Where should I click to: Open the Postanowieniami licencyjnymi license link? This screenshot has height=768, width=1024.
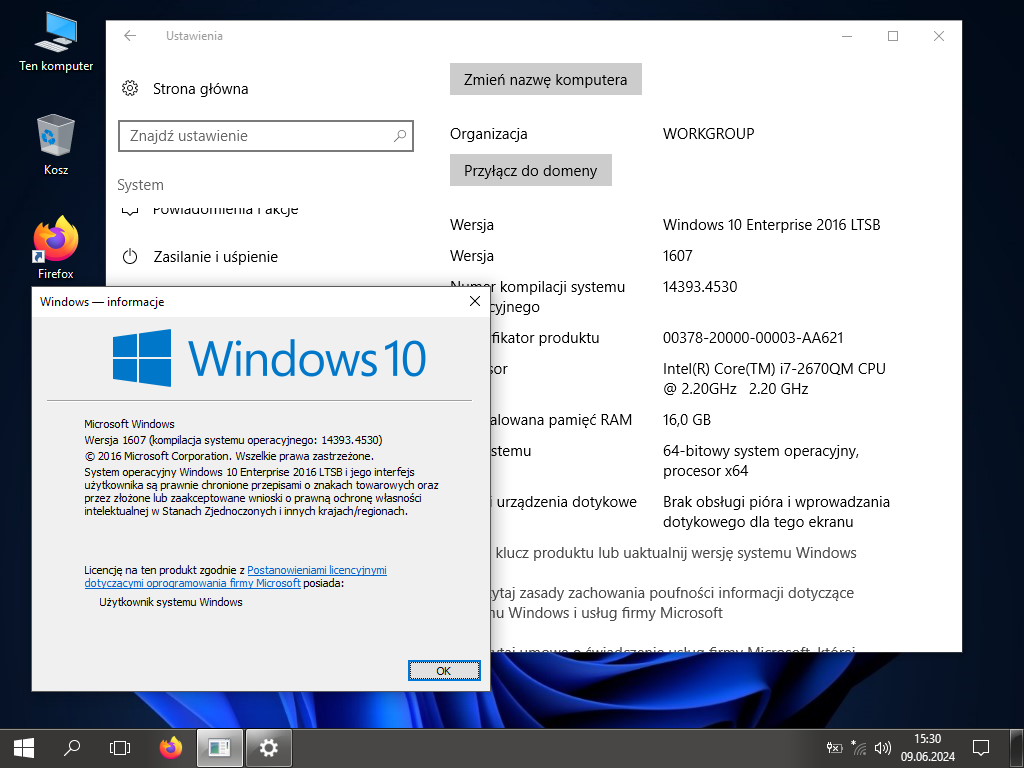(x=316, y=570)
